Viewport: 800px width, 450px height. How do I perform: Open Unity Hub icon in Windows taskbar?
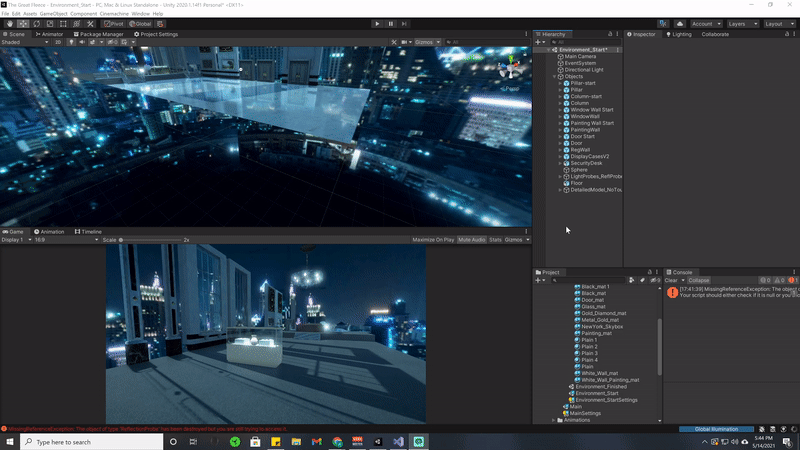tap(378, 441)
